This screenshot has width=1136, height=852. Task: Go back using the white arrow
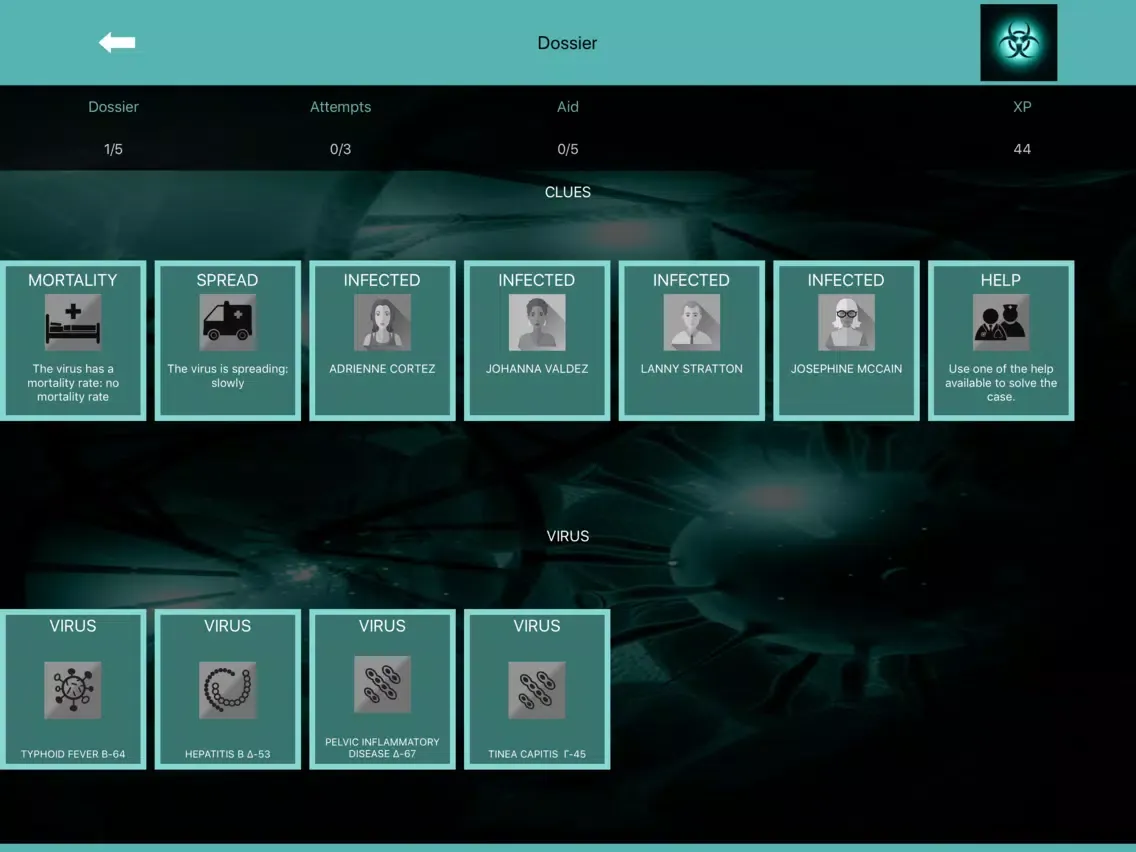[117, 43]
